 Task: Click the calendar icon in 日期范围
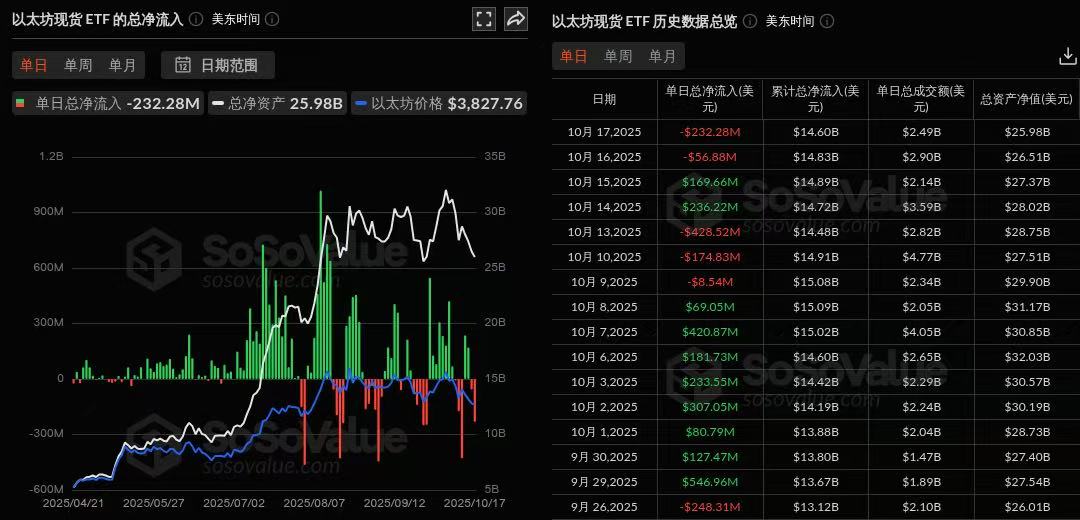[x=183, y=65]
